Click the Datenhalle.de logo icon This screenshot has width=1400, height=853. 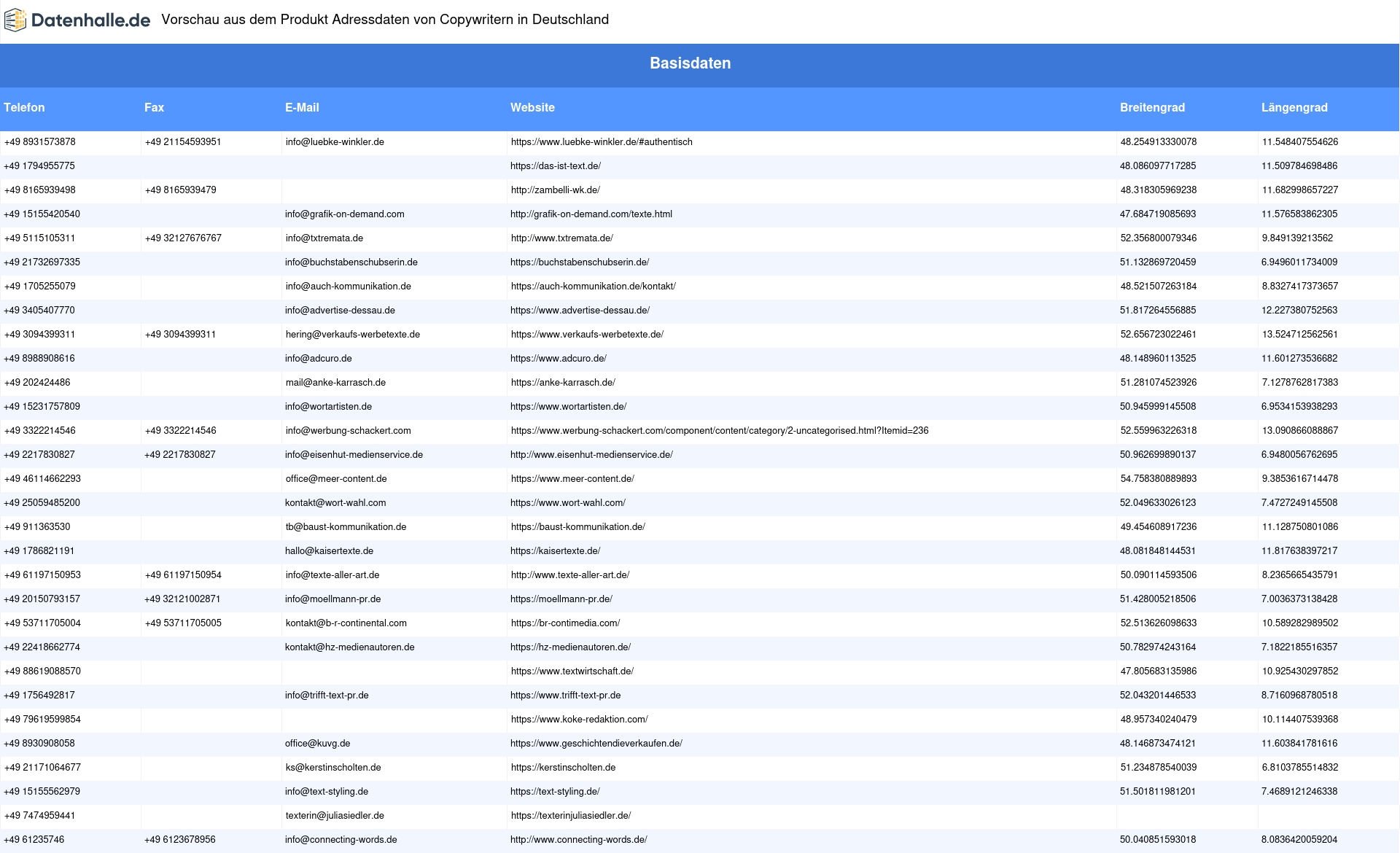coord(15,20)
